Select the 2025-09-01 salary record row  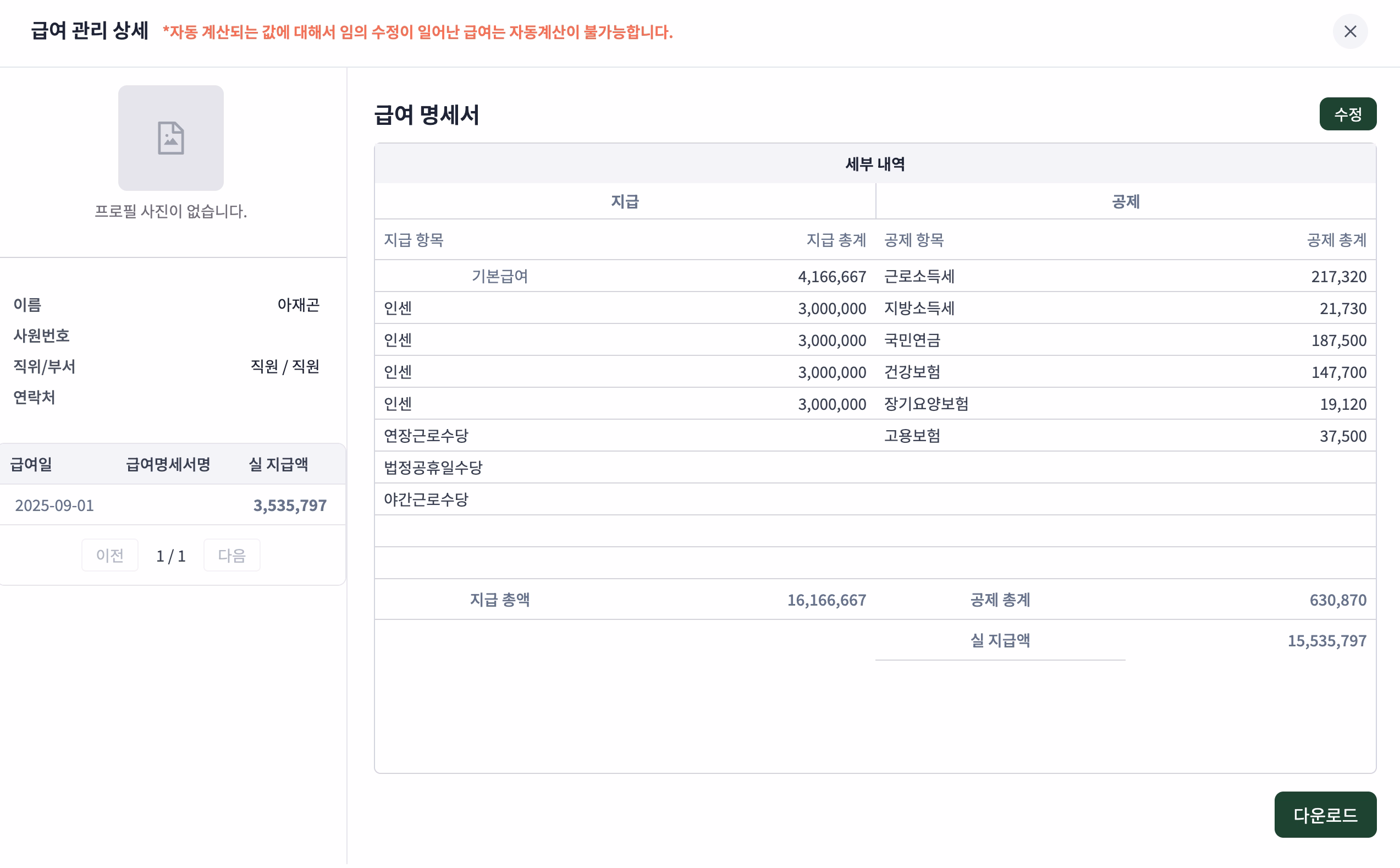pyautogui.click(x=172, y=505)
